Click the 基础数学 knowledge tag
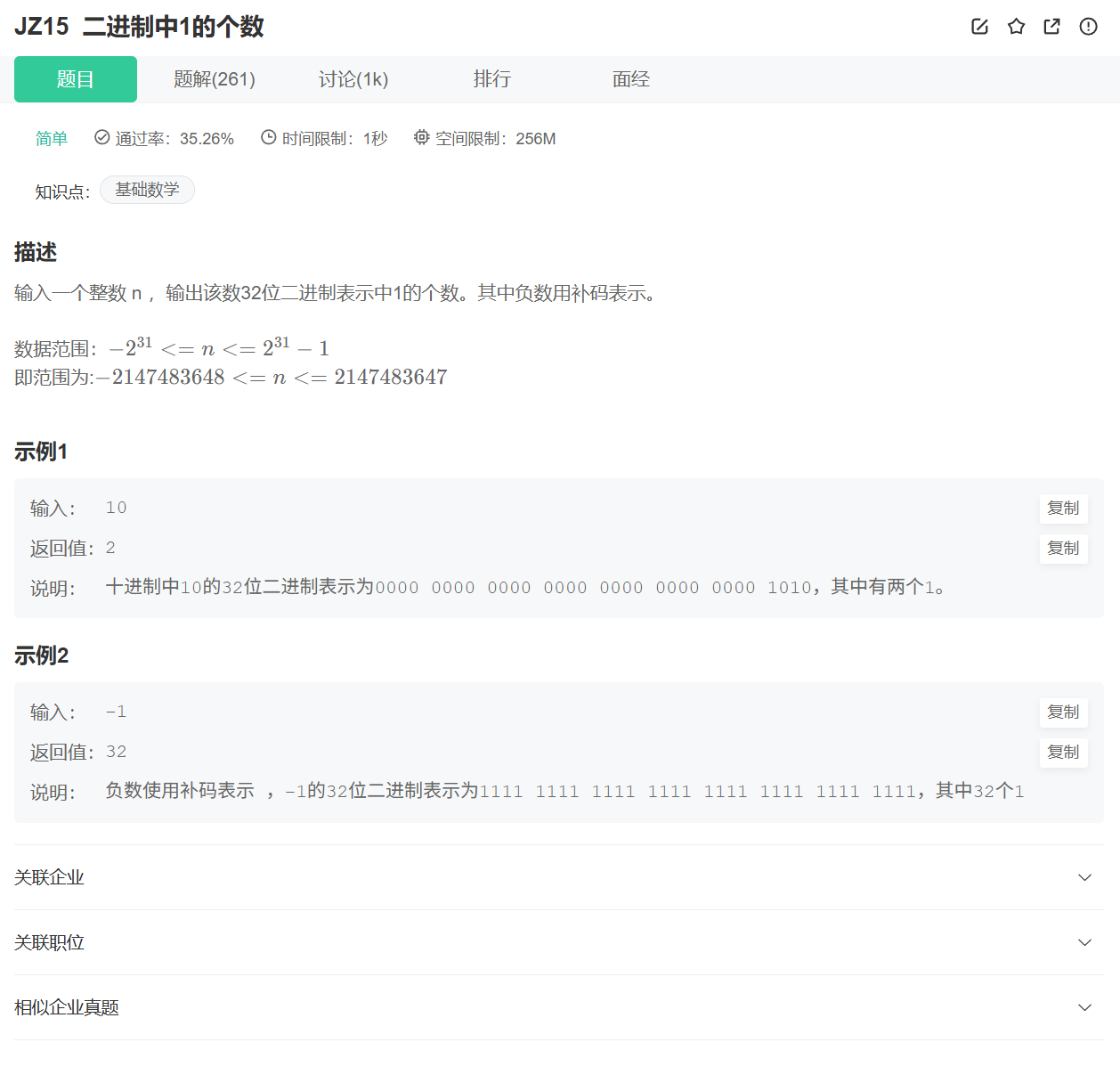This screenshot has height=1083, width=1120. click(147, 190)
